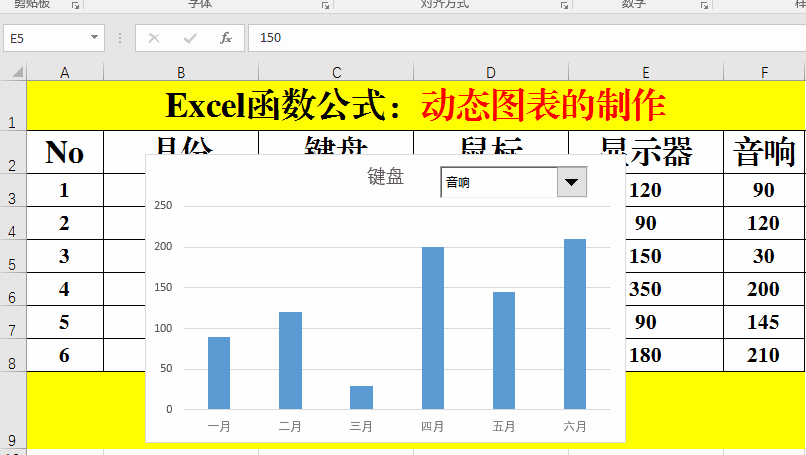Select cell F8 with value 210

tap(764, 355)
